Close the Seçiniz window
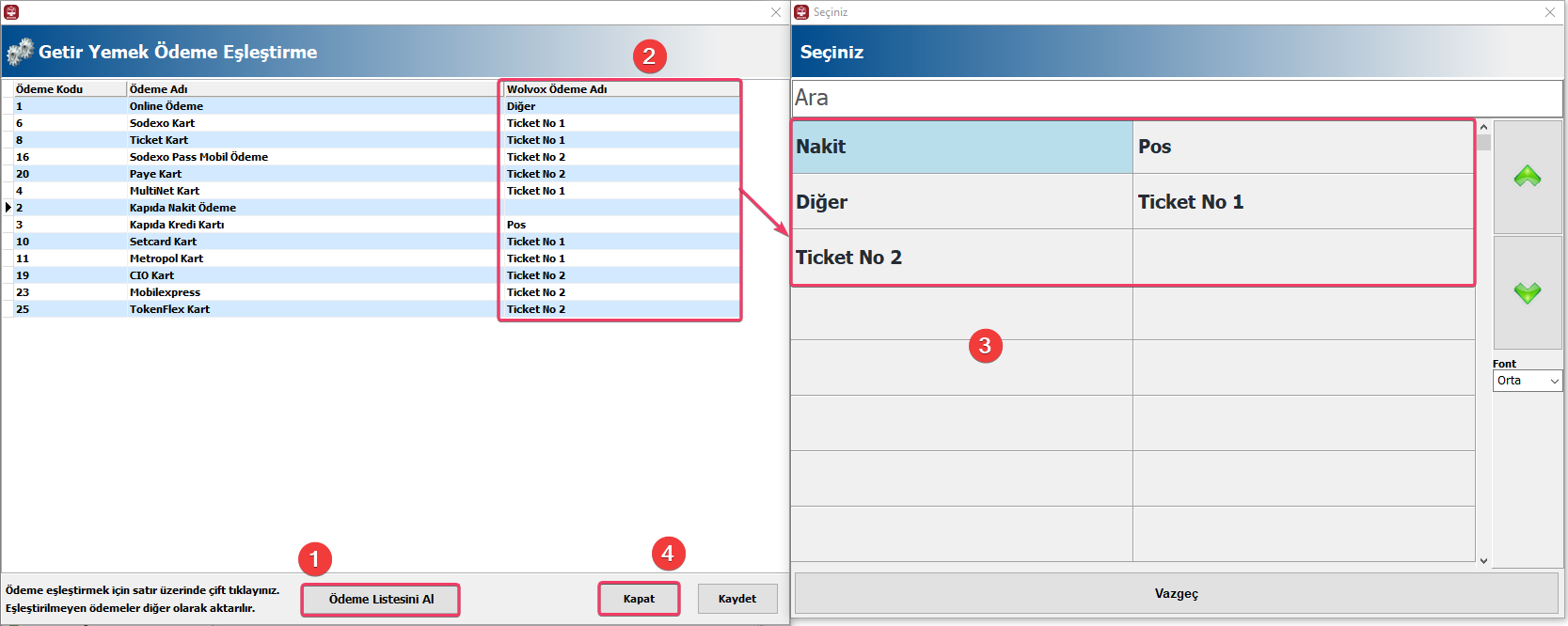This screenshot has width=1568, height=626. [1549, 12]
